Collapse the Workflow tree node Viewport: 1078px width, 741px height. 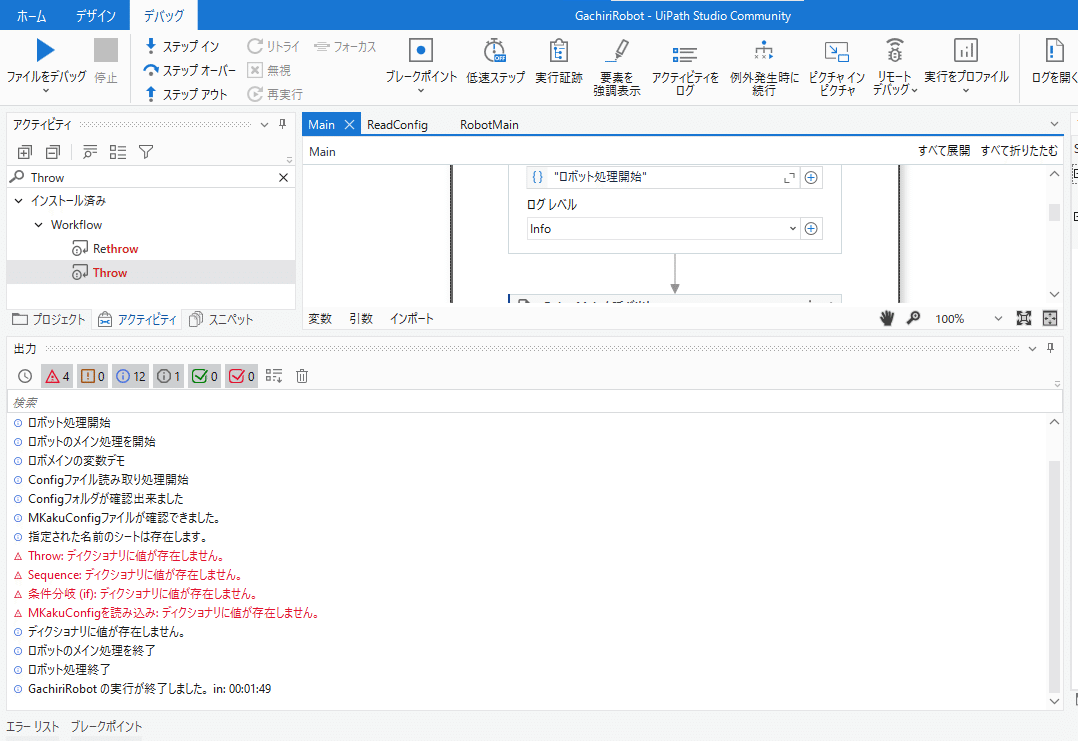click(x=39, y=225)
